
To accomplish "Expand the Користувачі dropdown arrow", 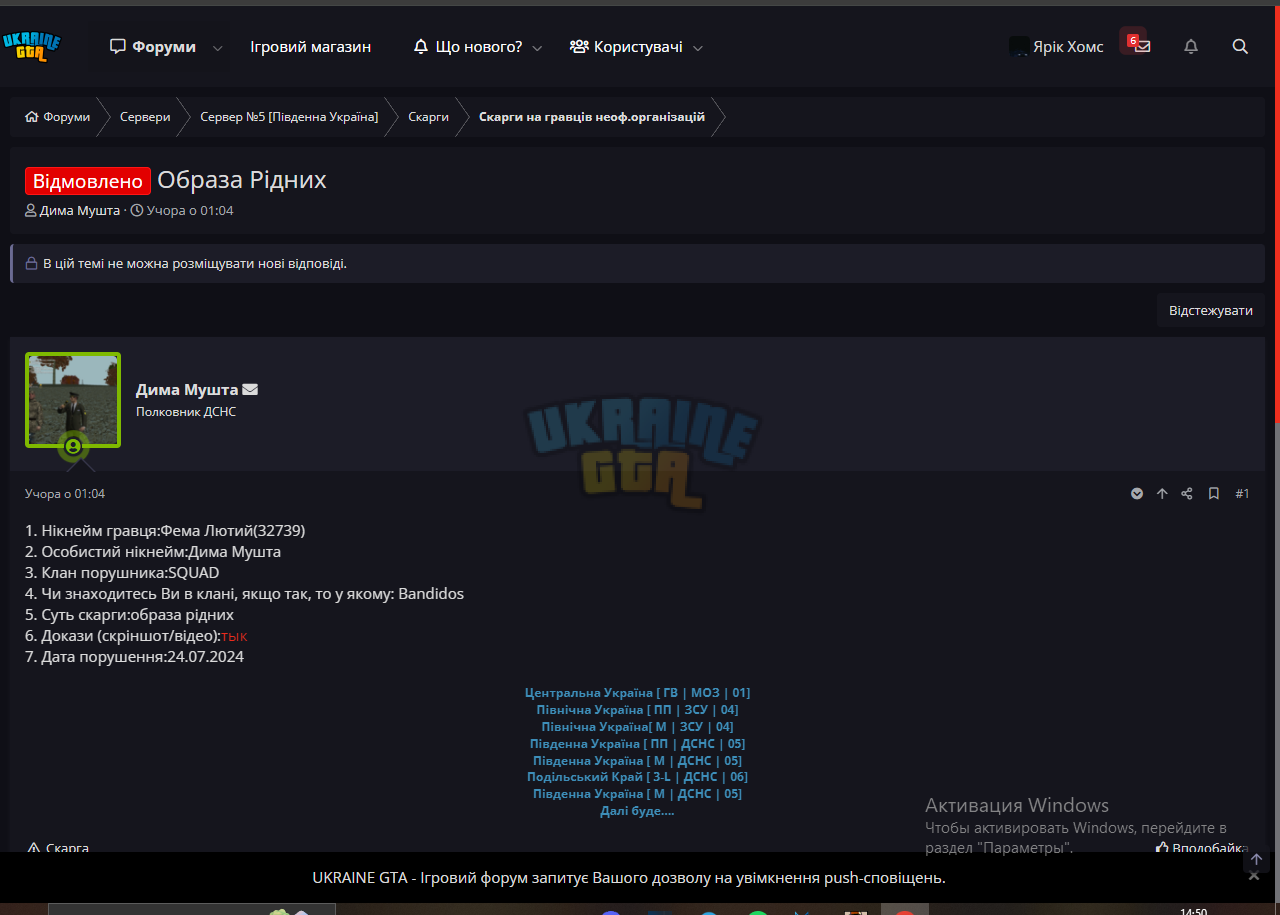I will 698,47.
